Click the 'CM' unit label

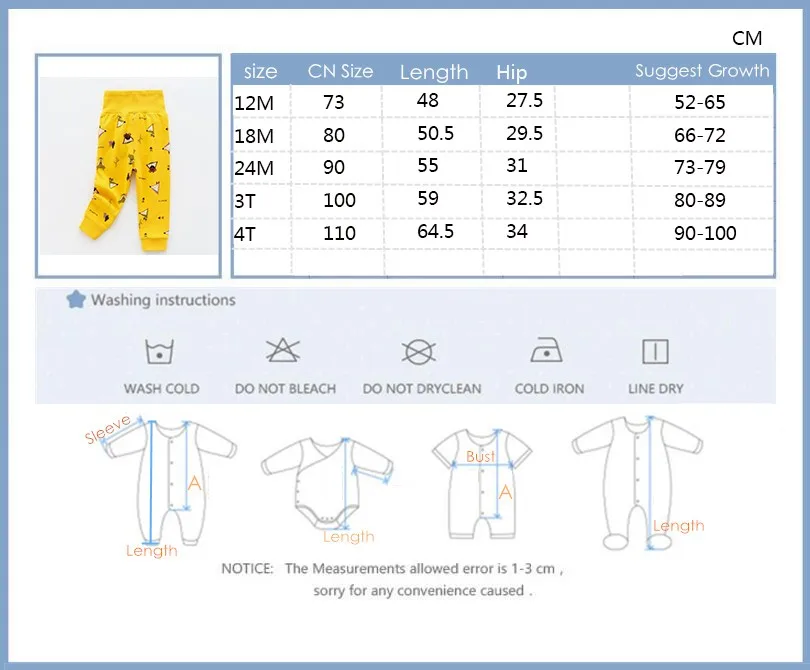pos(747,38)
